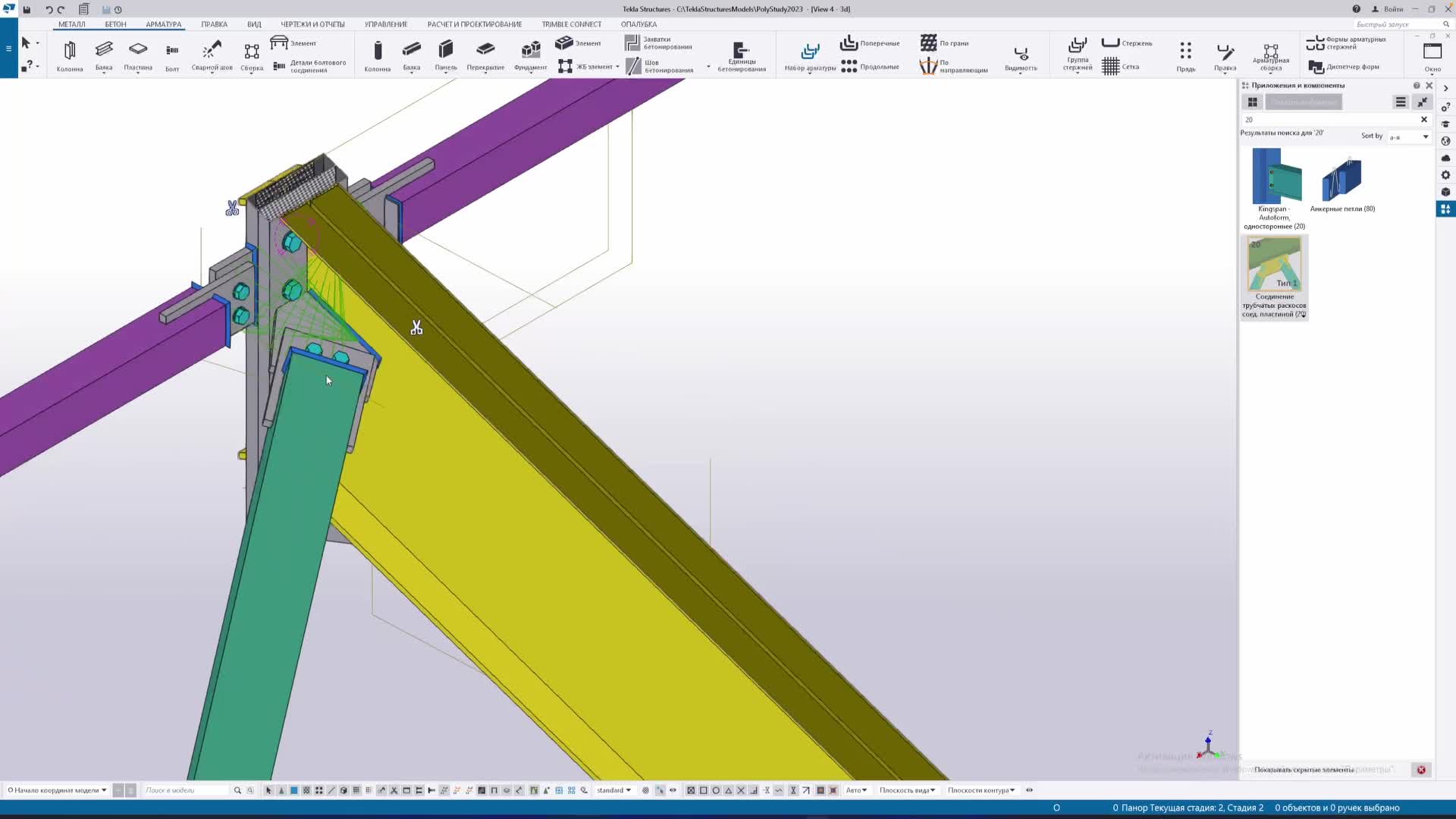This screenshot has width=1456, height=819.
Task: Collapse the side pane with chevron
Action: tap(1445, 88)
